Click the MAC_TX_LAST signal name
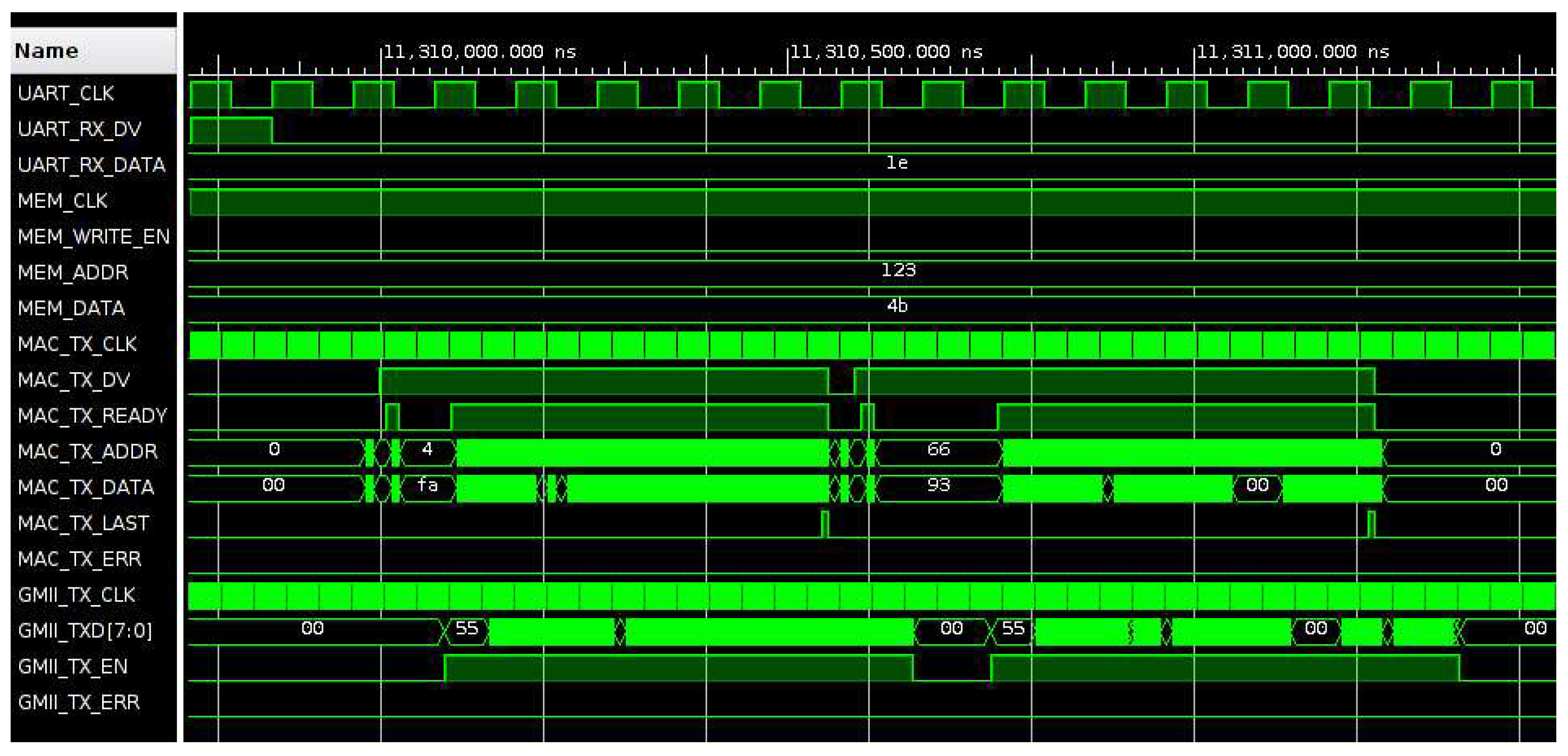Image resolution: width=1568 pixels, height=756 pixels. [x=83, y=523]
